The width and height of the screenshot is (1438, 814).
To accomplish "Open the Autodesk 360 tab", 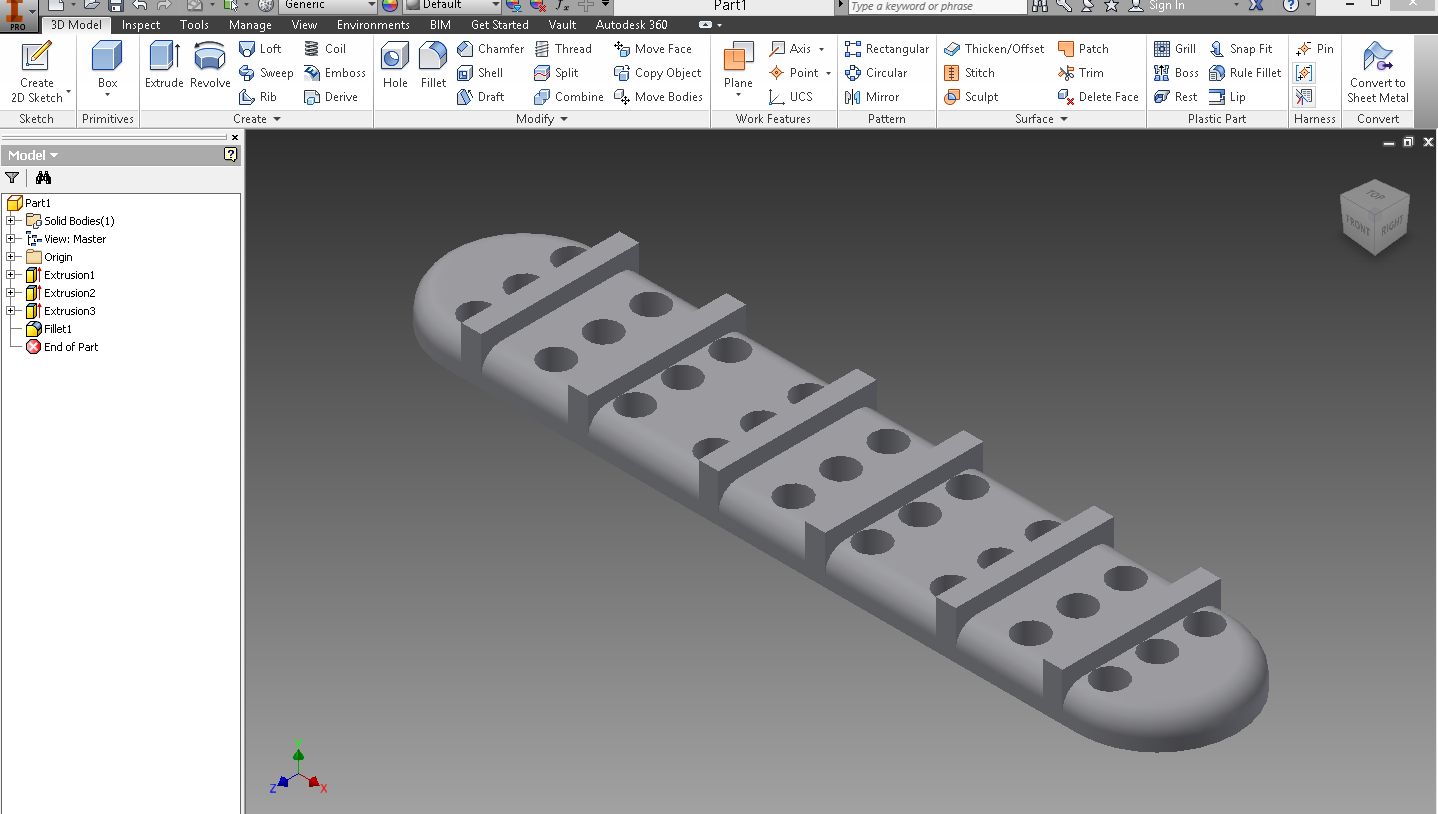I will tap(632, 25).
